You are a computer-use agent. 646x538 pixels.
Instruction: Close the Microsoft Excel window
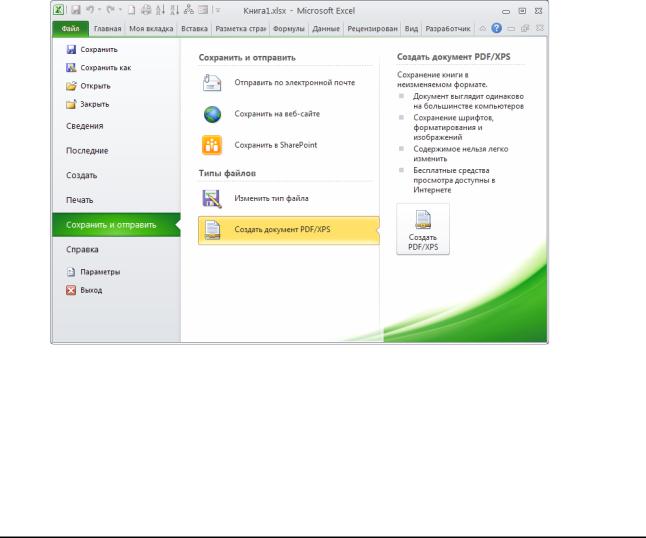point(538,11)
